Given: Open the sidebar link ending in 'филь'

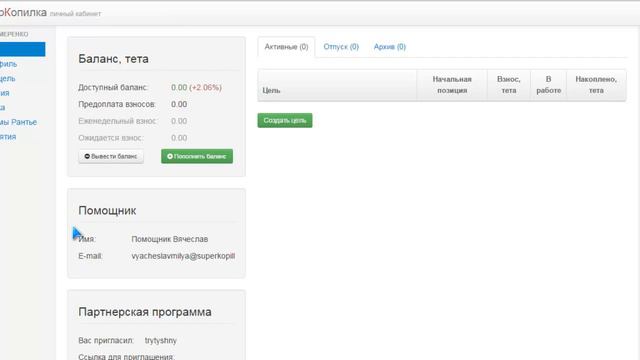Looking at the screenshot, I should click(x=9, y=64).
